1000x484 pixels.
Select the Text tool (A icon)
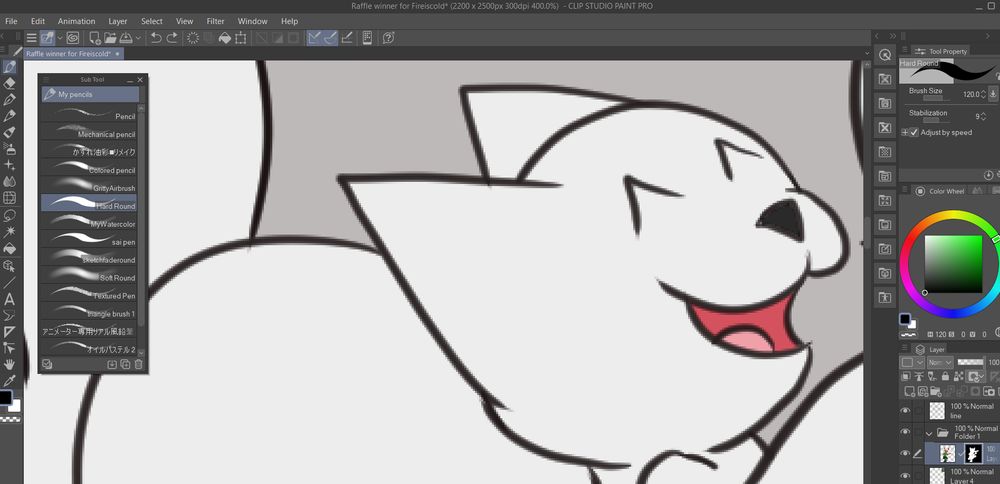click(9, 298)
